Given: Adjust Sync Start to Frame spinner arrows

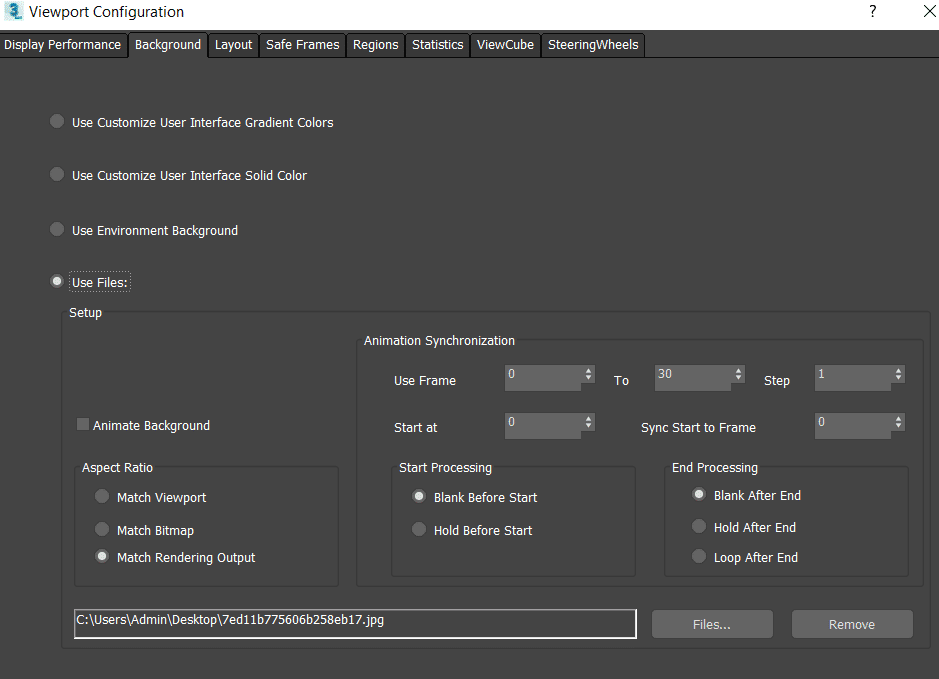Looking at the screenshot, I should pyautogui.click(x=898, y=422).
